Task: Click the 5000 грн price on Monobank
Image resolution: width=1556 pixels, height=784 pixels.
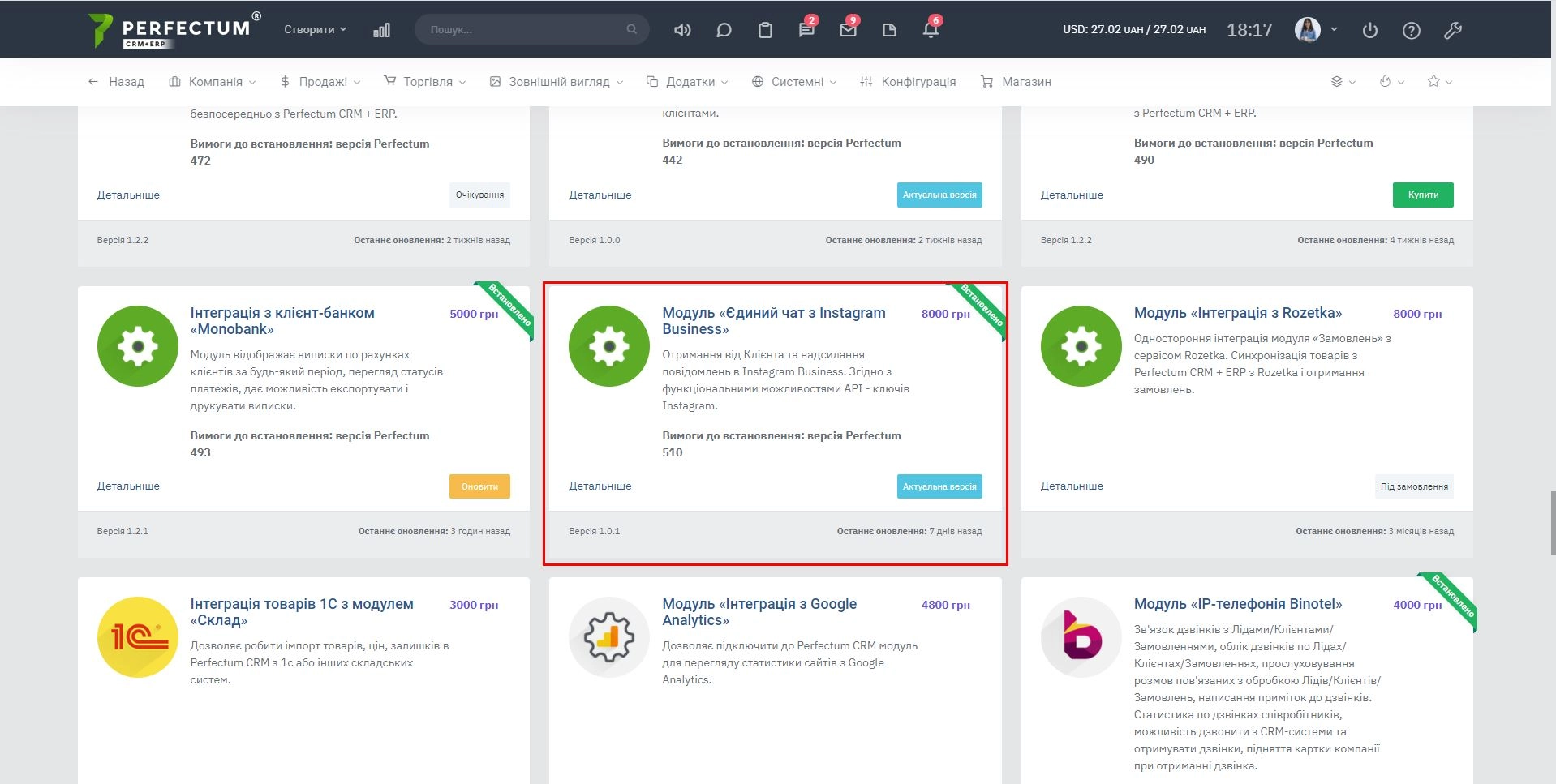Action: click(x=474, y=314)
